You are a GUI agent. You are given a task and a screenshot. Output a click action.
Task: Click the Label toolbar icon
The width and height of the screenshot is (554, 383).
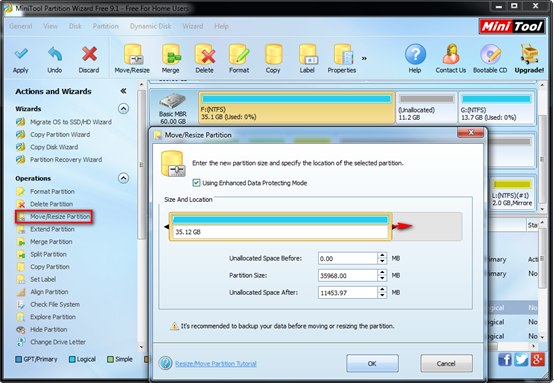[x=308, y=54]
